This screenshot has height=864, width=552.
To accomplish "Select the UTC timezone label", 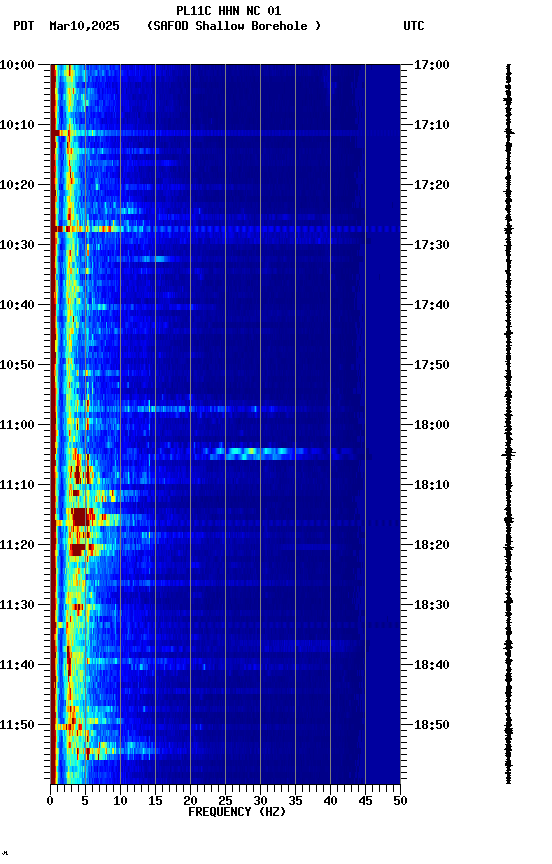I will 414,26.
